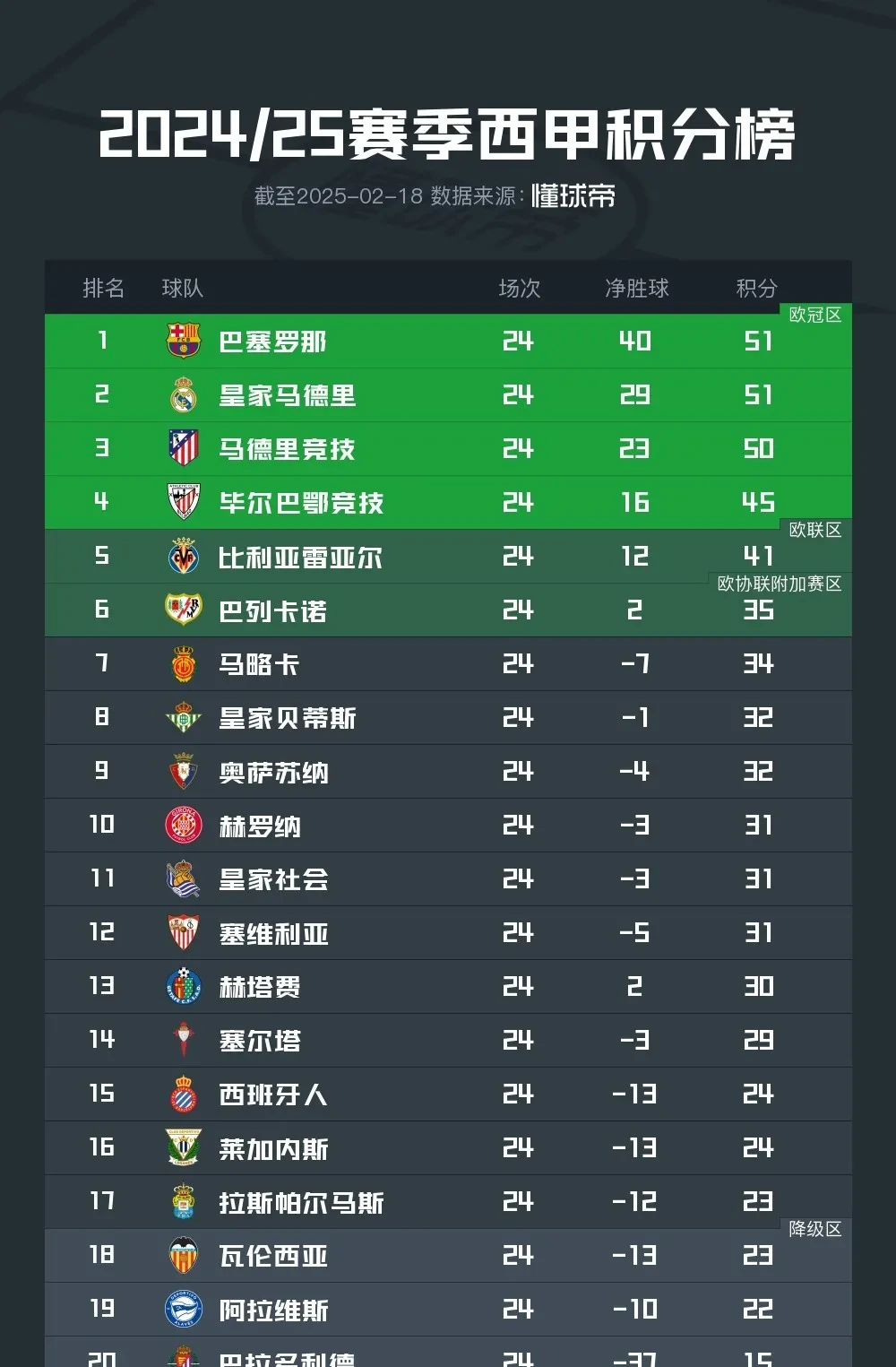The image size is (896, 1367).
Task: Click the 欧冠区 zone label
Action: click(x=814, y=315)
